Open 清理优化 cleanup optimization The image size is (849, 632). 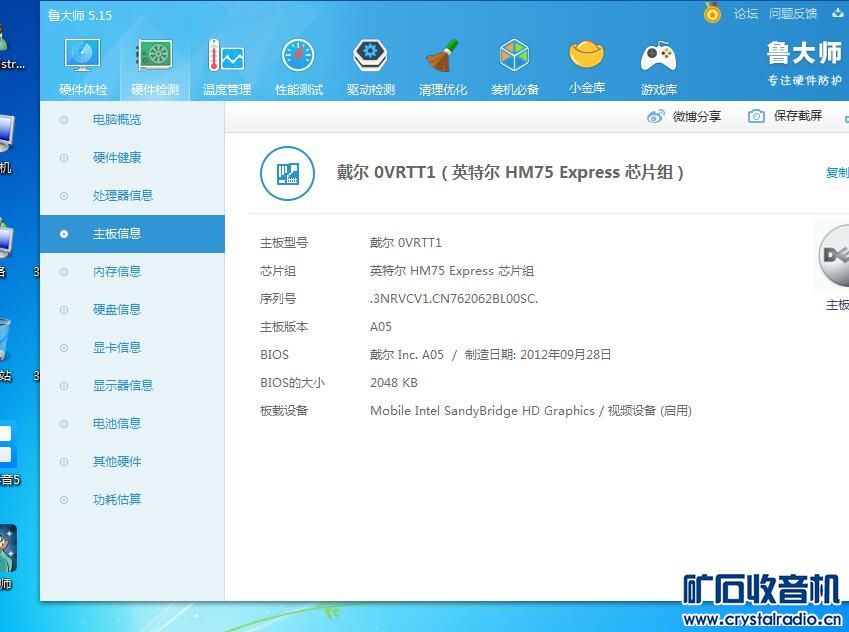pos(443,66)
